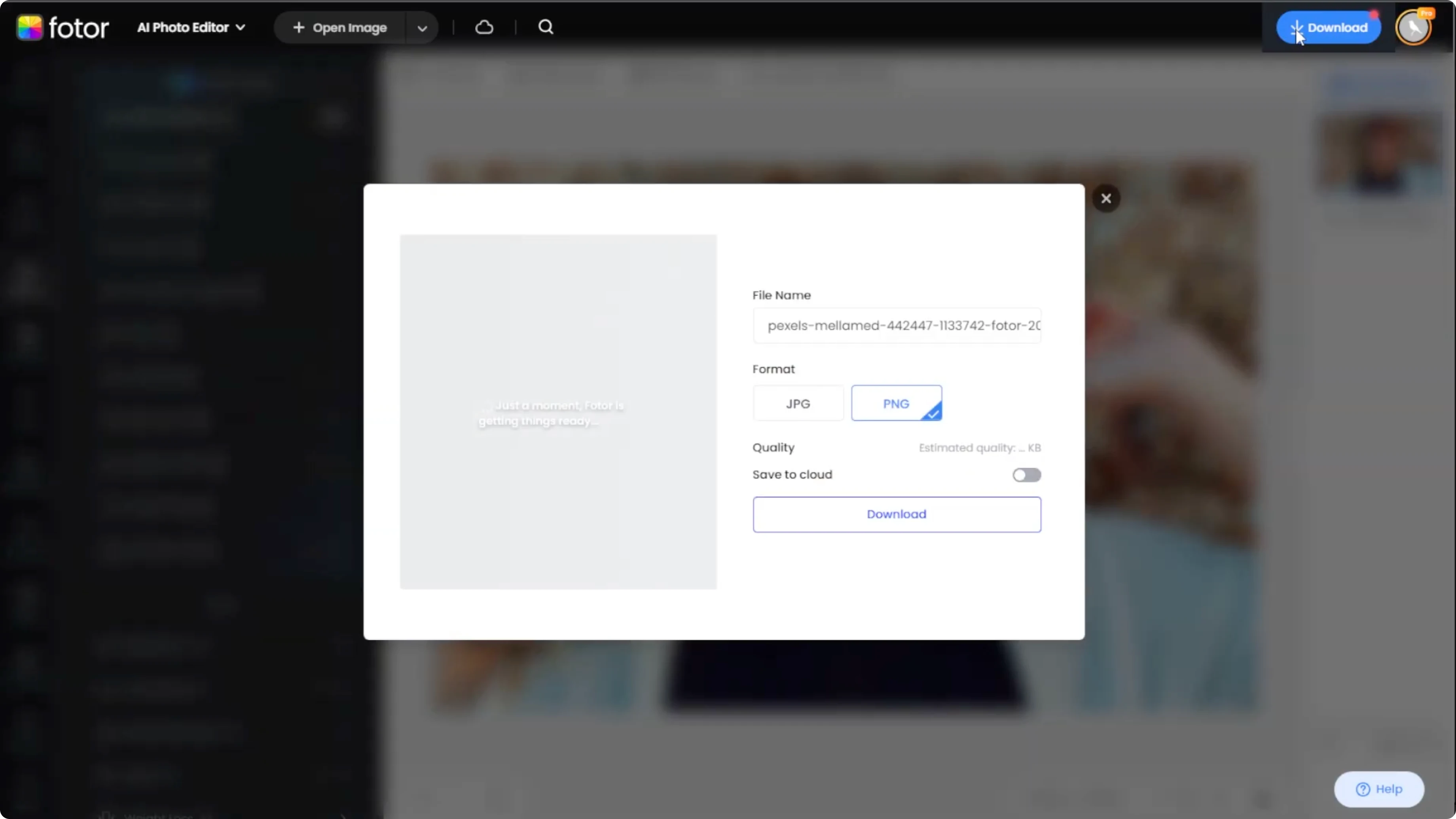
Task: Click the File Name input field
Action: (x=897, y=326)
